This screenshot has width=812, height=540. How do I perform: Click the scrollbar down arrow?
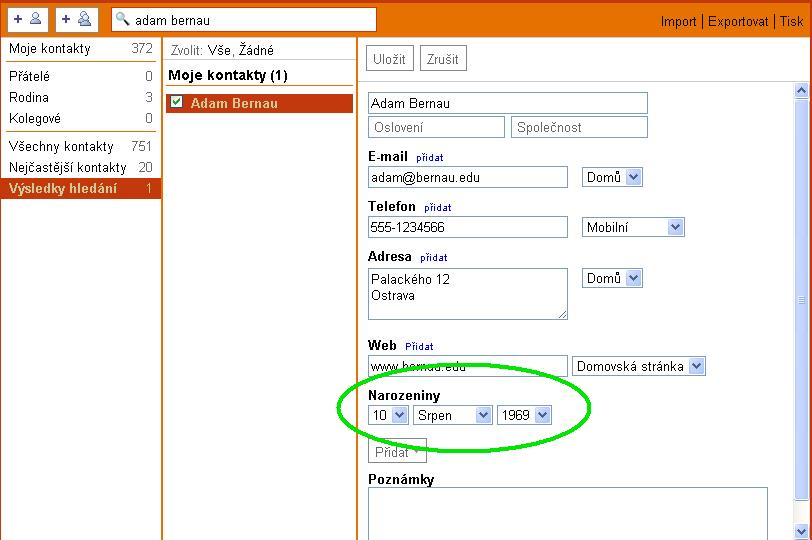801,531
